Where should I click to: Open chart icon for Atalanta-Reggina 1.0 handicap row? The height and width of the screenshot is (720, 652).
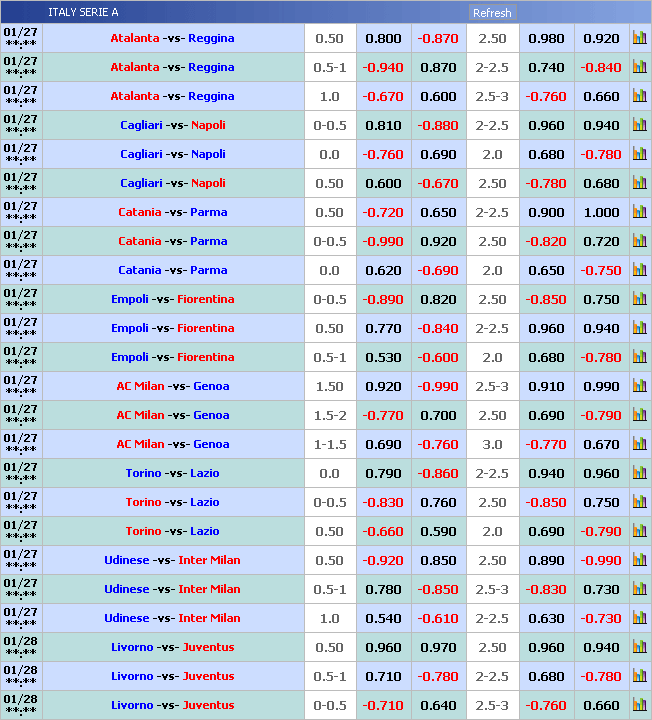pos(640,96)
